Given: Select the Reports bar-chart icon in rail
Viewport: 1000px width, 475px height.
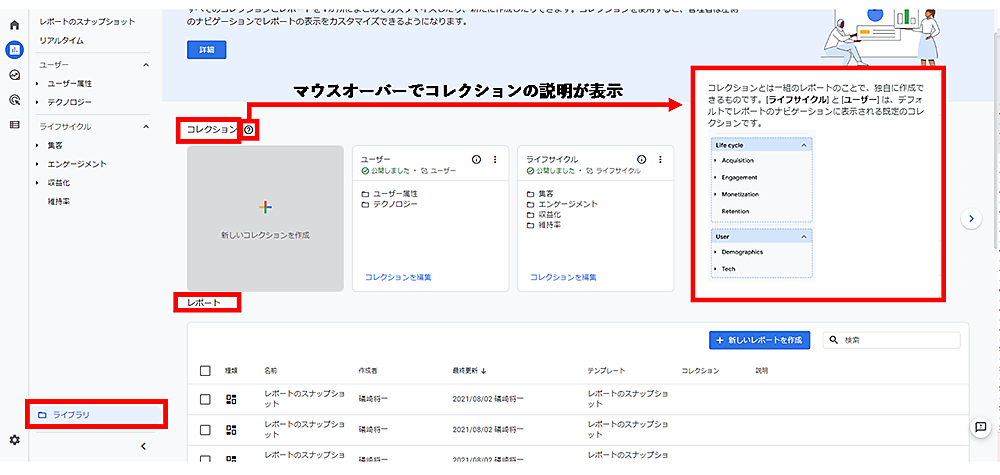Looking at the screenshot, I should [14, 50].
